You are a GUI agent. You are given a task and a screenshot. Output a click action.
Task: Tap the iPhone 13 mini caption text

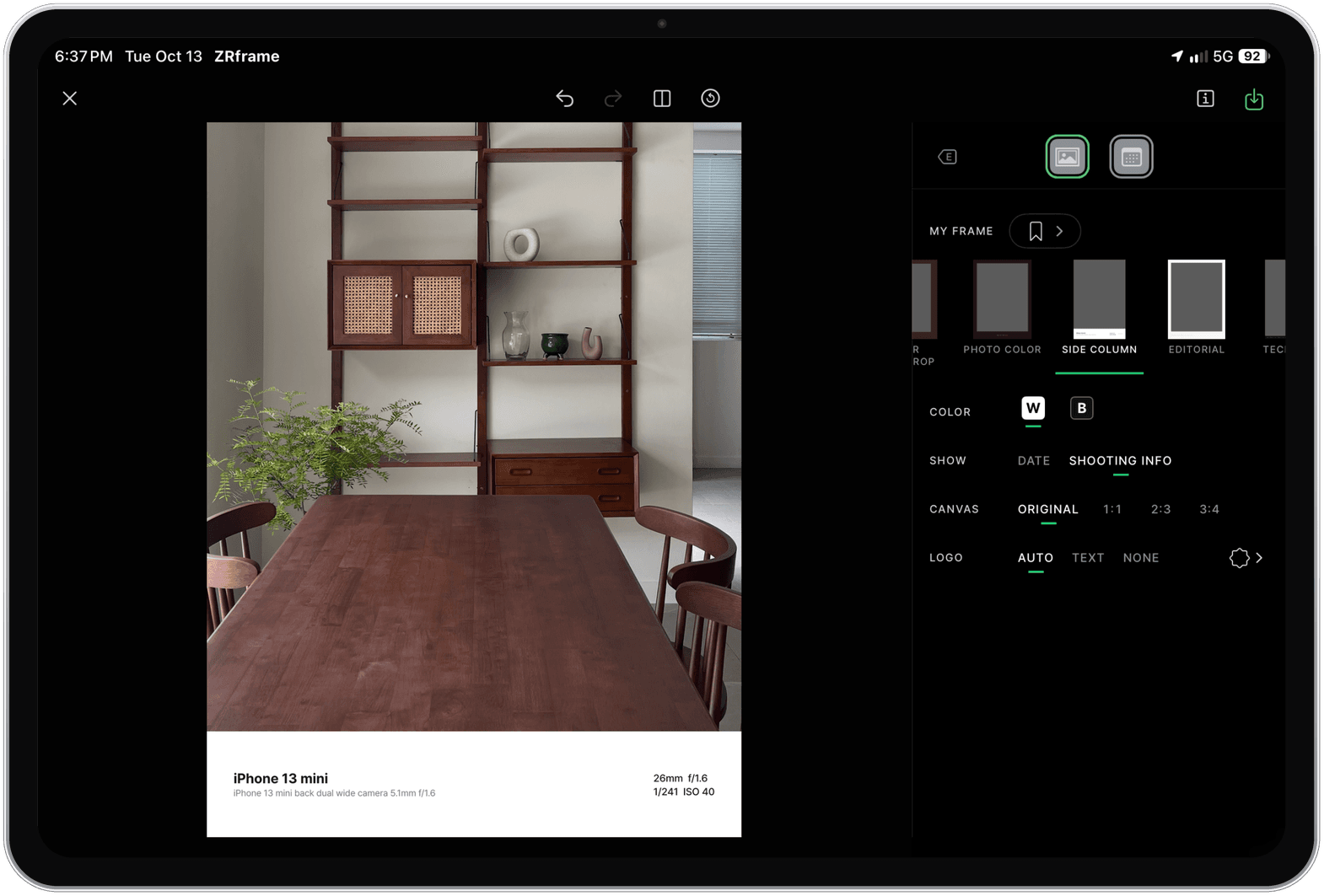281,779
